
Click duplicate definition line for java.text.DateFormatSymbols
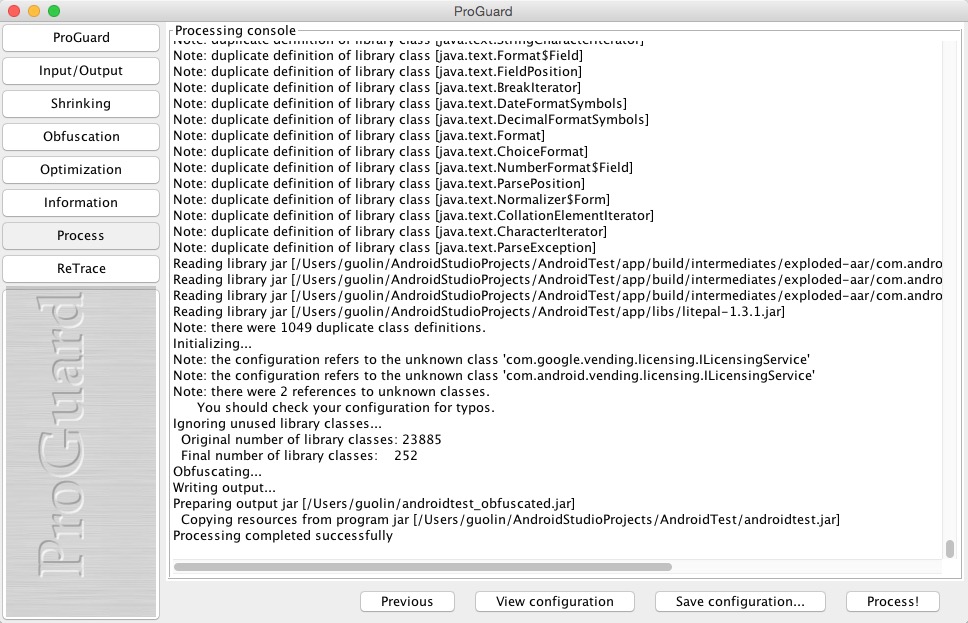400,103
